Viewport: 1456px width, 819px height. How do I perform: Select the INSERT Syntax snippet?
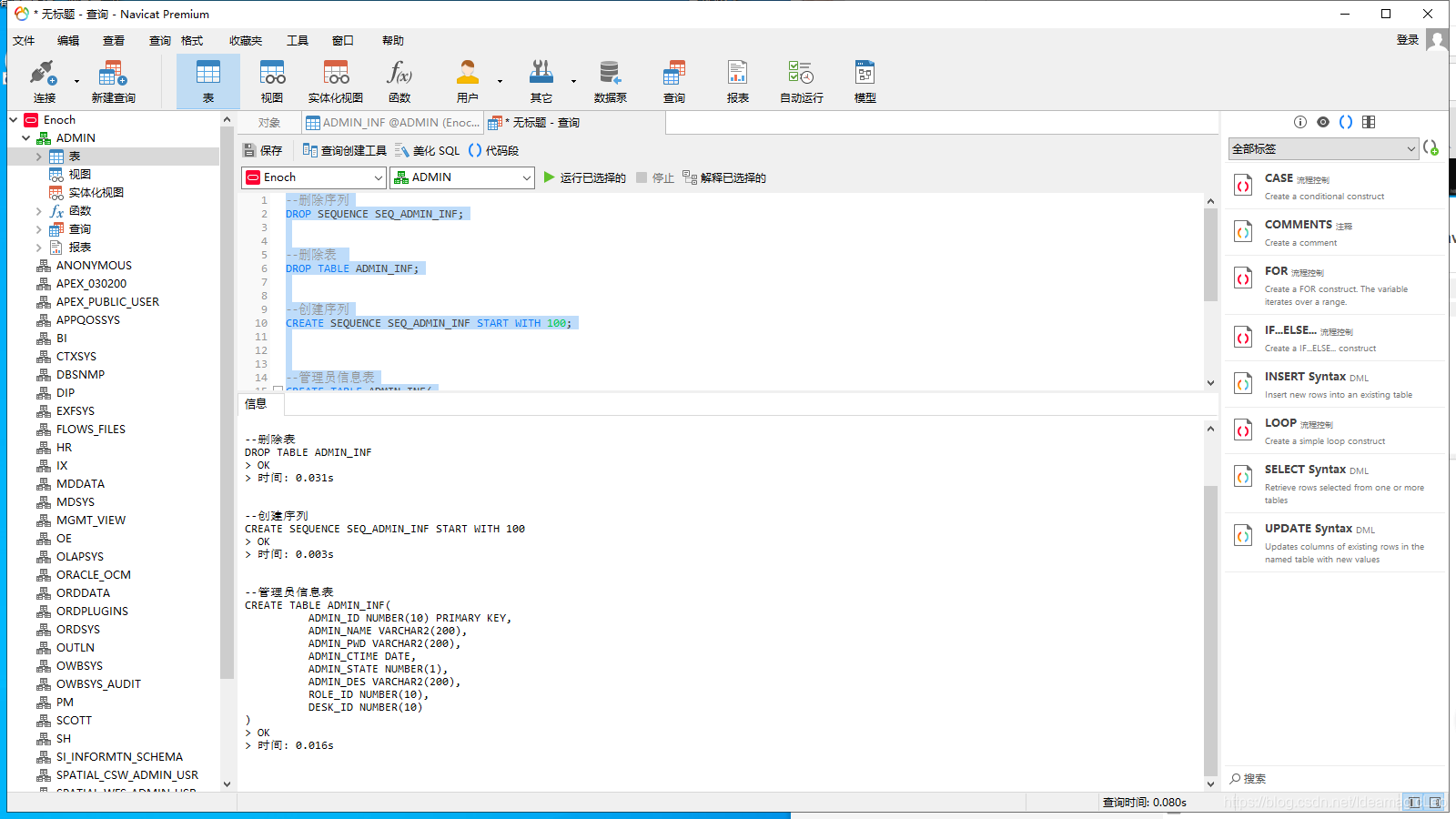[1335, 384]
